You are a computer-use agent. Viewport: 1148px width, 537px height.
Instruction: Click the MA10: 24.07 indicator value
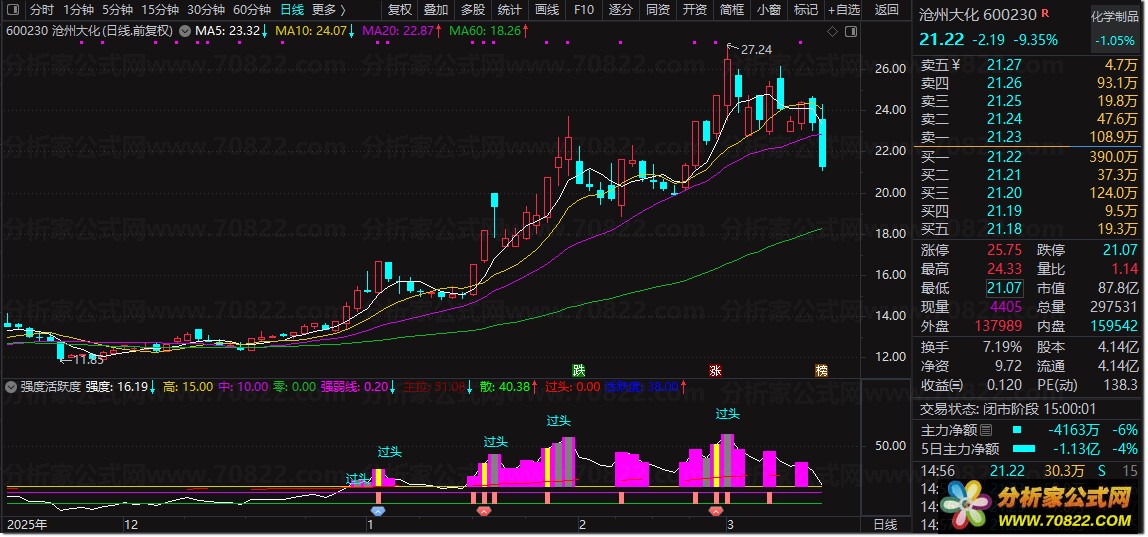(x=314, y=31)
